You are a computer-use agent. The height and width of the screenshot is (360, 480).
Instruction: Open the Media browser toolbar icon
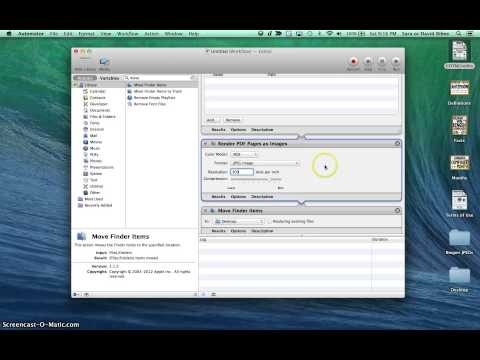point(104,63)
